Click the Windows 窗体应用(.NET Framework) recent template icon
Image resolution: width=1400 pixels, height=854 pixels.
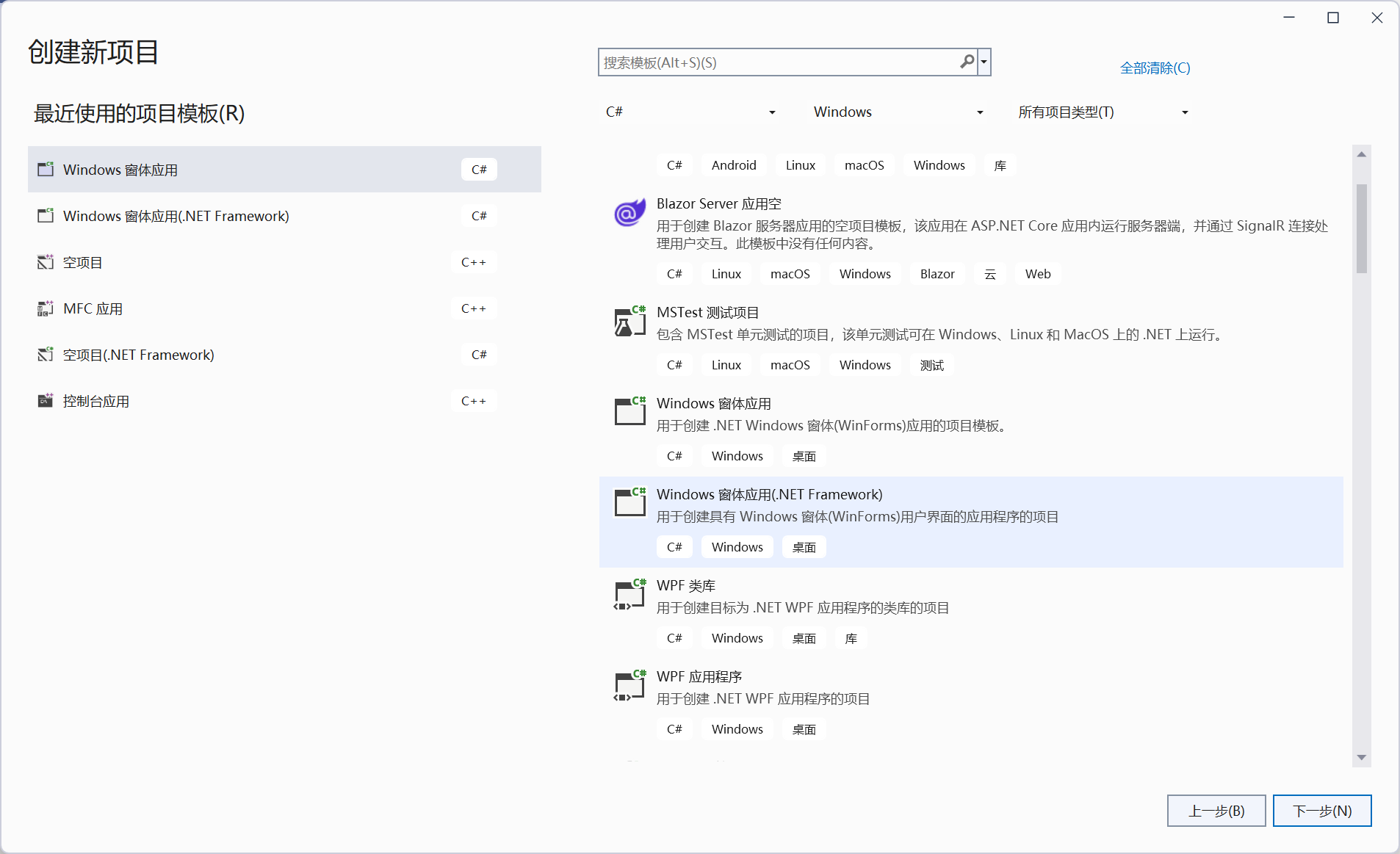[x=46, y=215]
